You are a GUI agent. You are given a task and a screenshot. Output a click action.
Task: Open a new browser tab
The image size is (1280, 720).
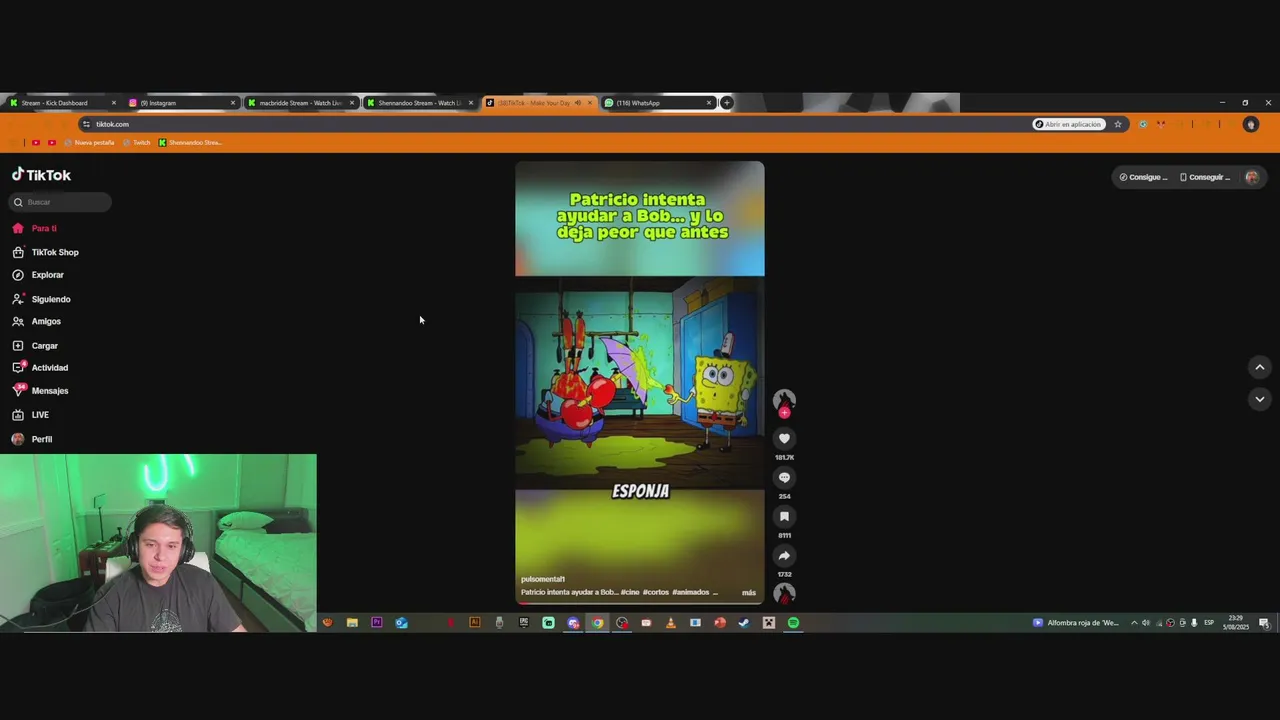727,103
